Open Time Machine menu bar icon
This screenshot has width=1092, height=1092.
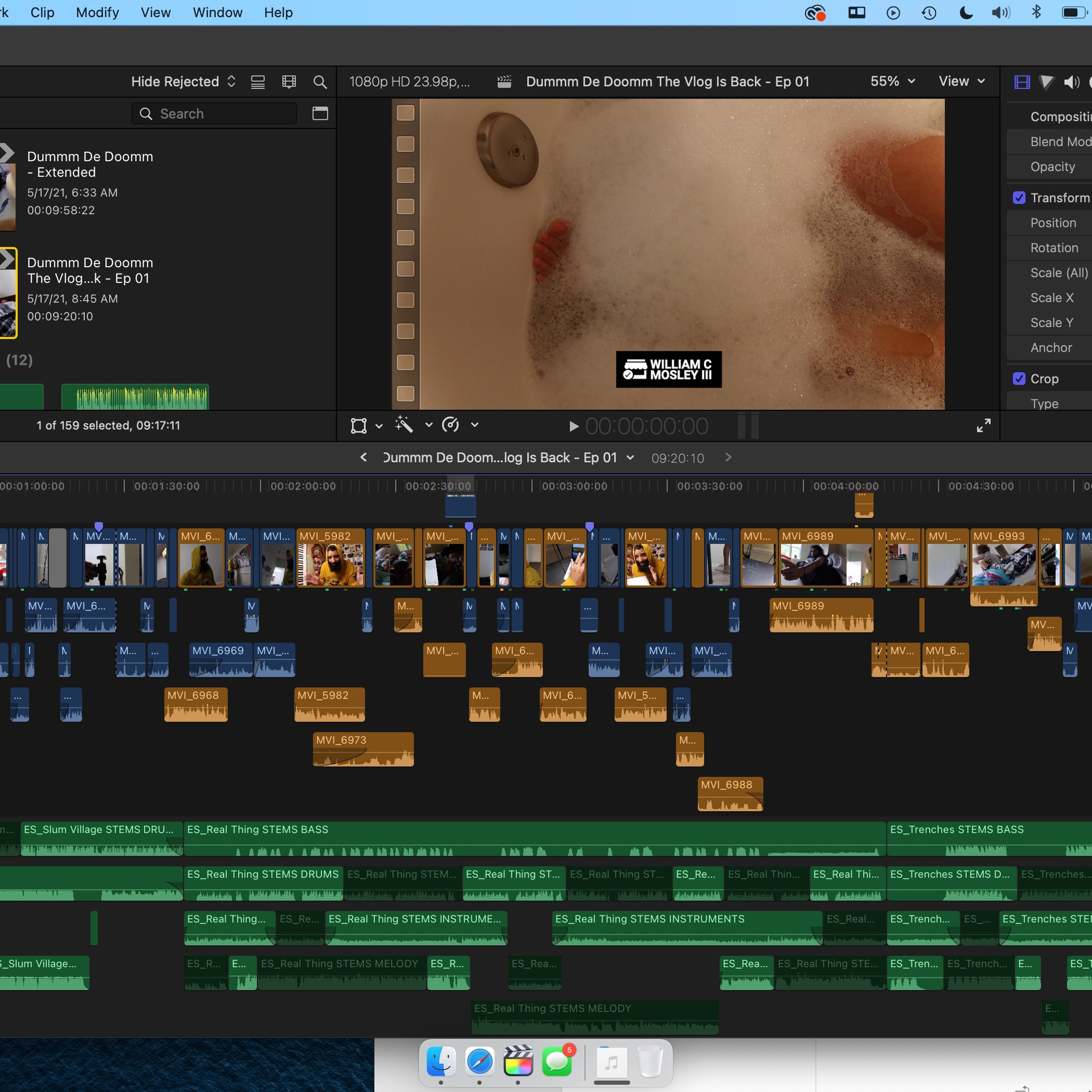(929, 12)
